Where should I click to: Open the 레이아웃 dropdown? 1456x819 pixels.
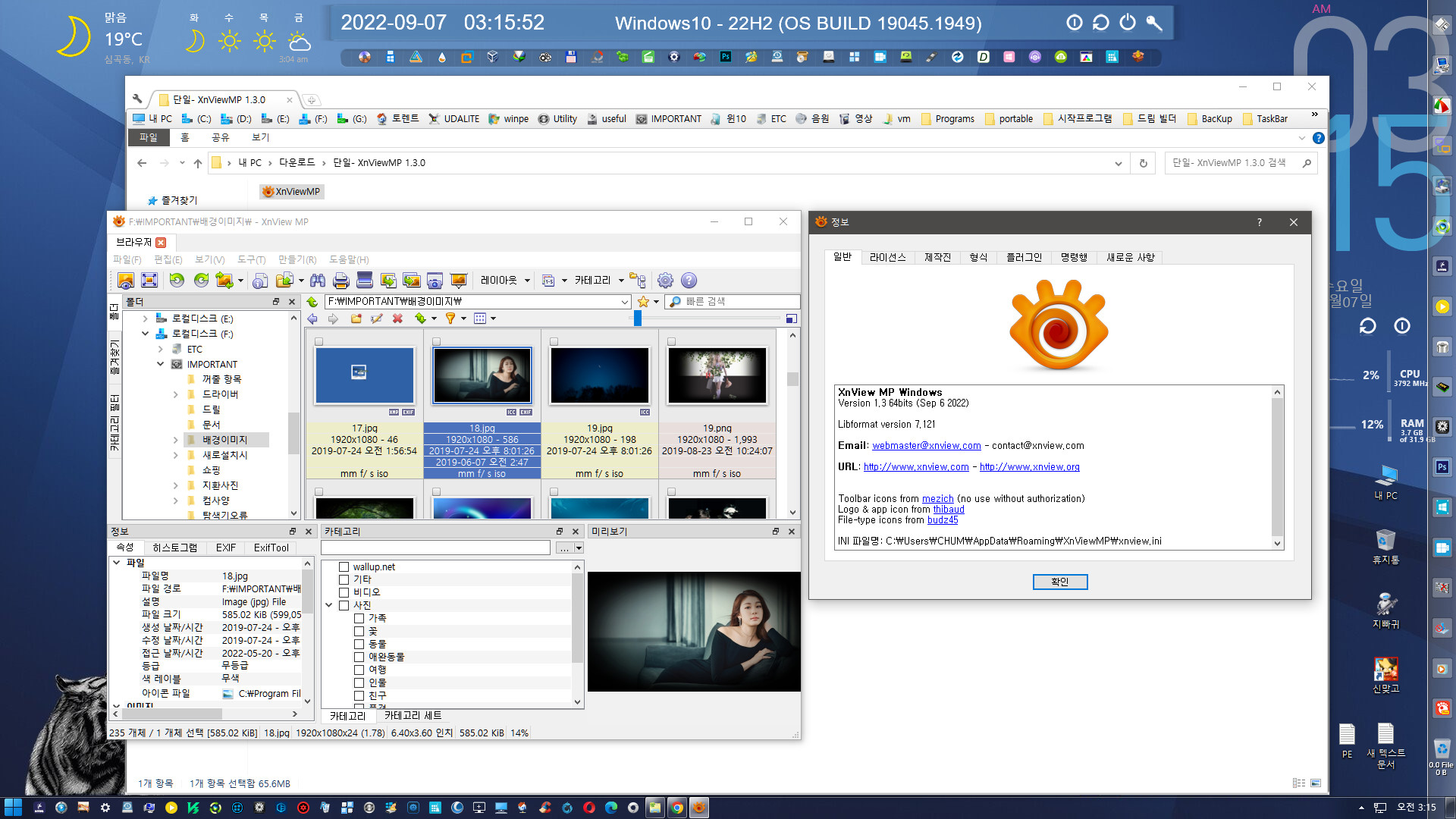pyautogui.click(x=505, y=281)
